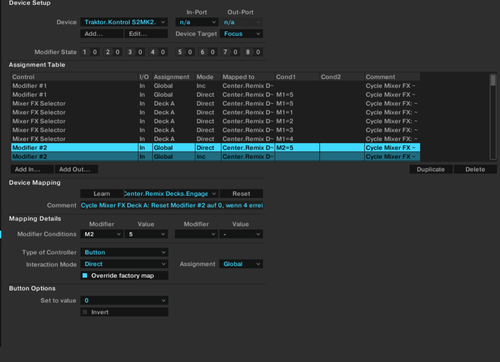Screen dimensions: 500x362
Task: Click Modifier State 5 value box
Action: [x=190, y=52]
